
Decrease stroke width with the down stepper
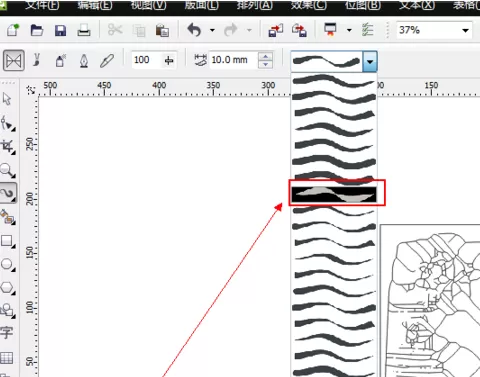265,64
